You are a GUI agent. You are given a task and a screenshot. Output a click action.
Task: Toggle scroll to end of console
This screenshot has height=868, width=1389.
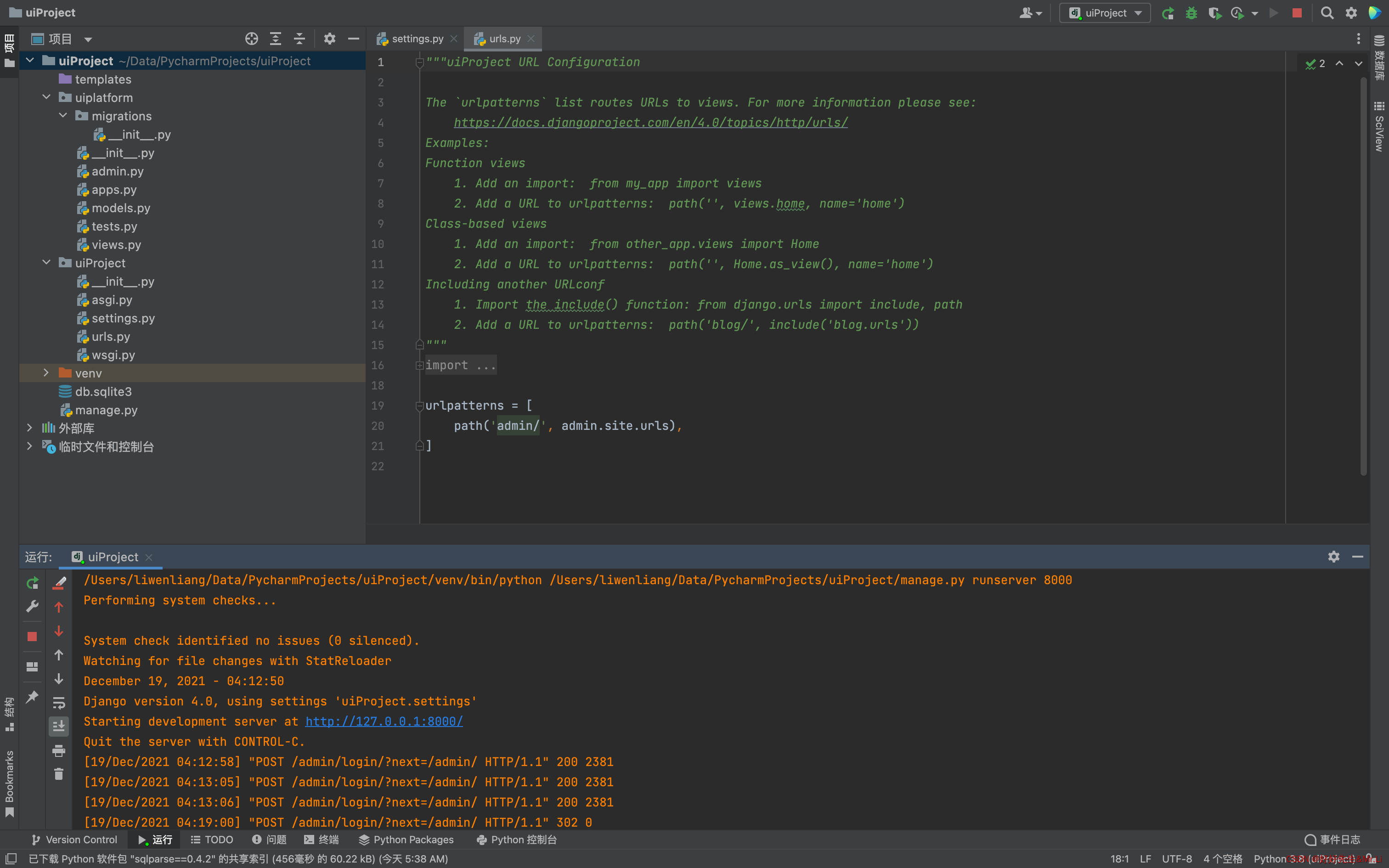pyautogui.click(x=58, y=727)
